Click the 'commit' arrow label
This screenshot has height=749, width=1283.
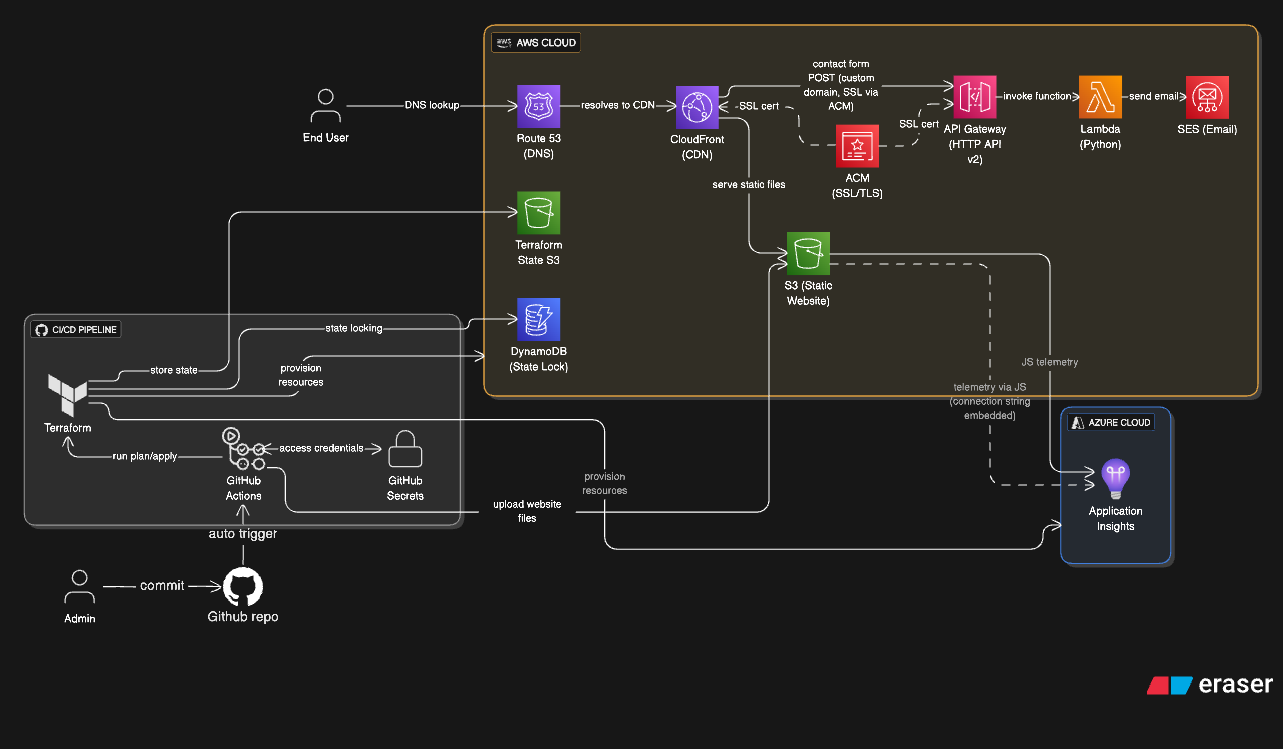[x=162, y=585]
